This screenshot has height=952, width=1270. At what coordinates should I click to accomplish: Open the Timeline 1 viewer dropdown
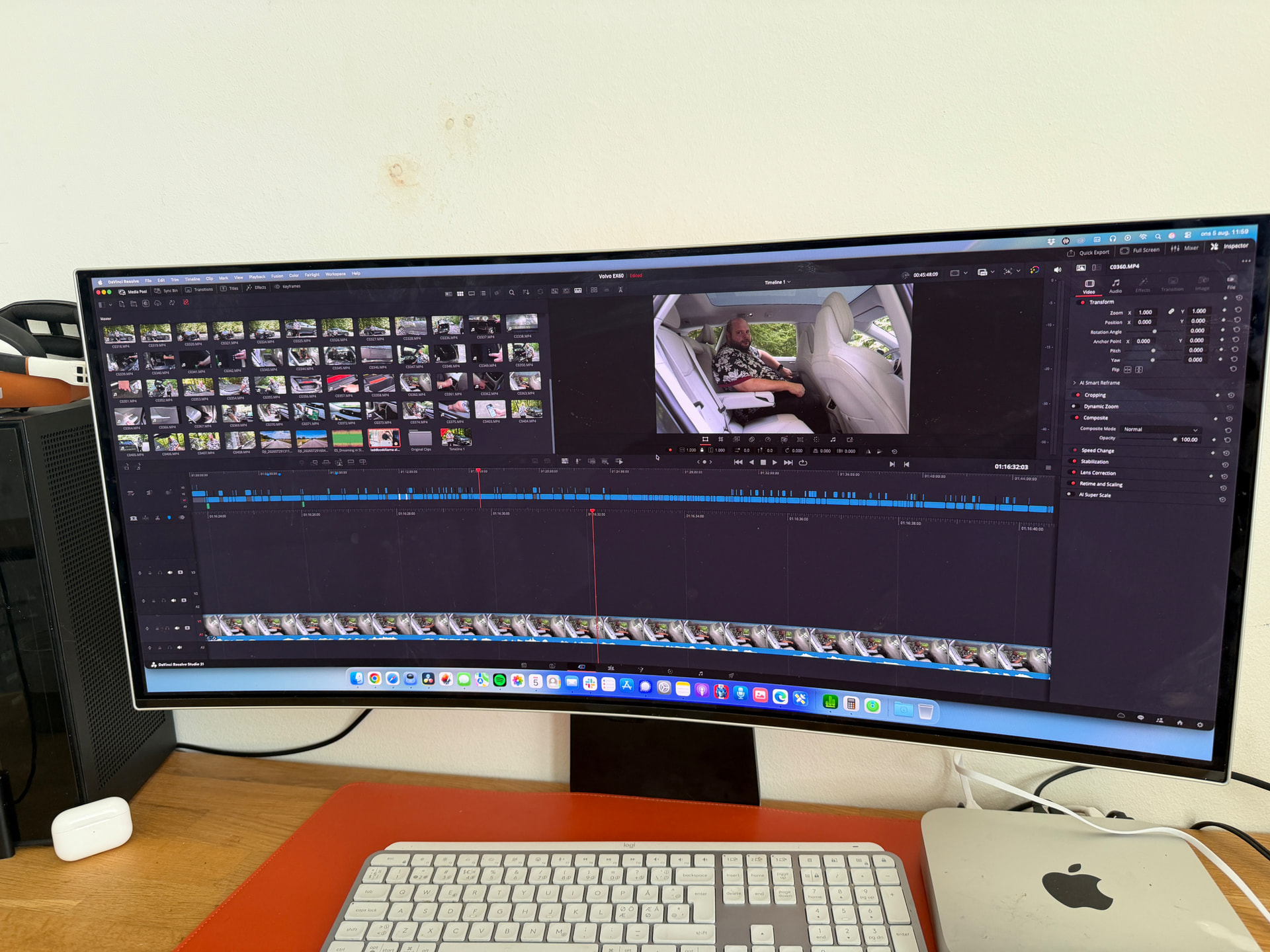[x=777, y=282]
